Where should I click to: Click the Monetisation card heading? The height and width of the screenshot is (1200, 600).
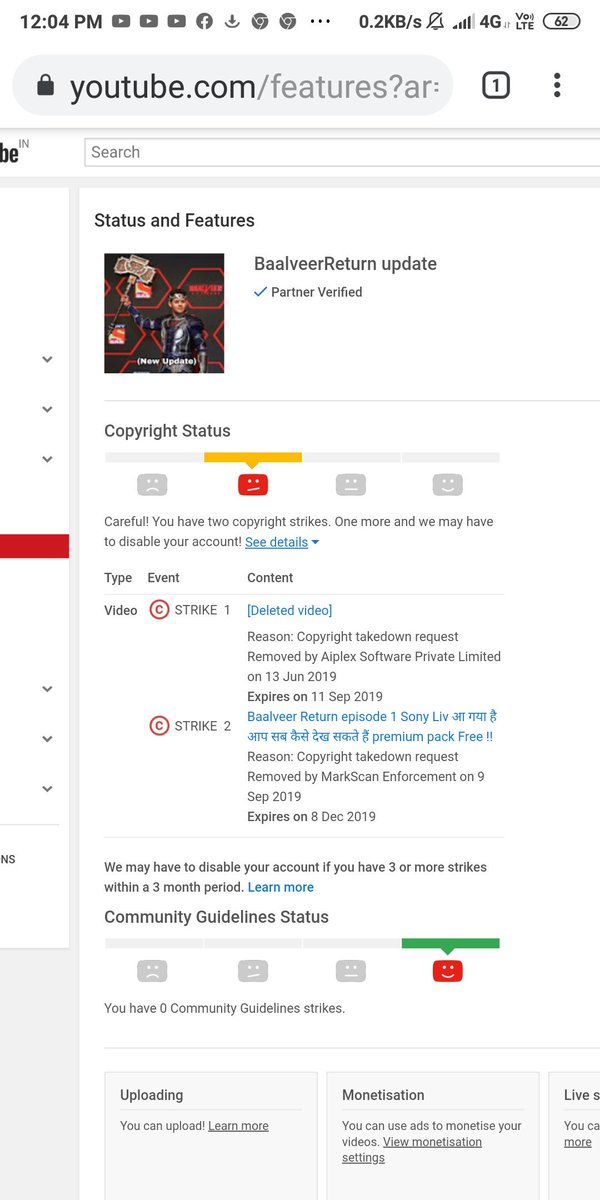click(383, 1095)
